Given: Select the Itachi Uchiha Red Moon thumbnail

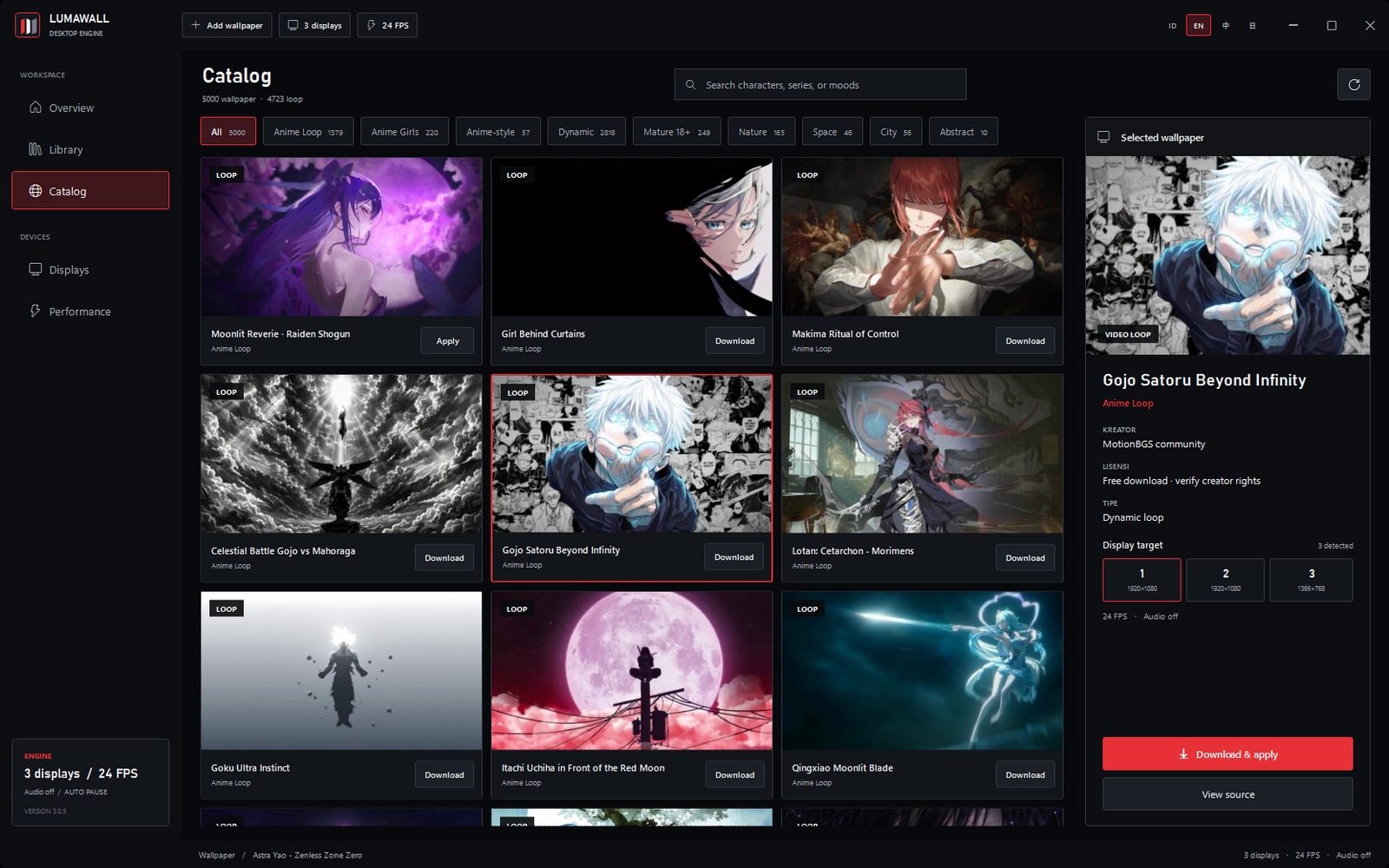Looking at the screenshot, I should tap(632, 671).
